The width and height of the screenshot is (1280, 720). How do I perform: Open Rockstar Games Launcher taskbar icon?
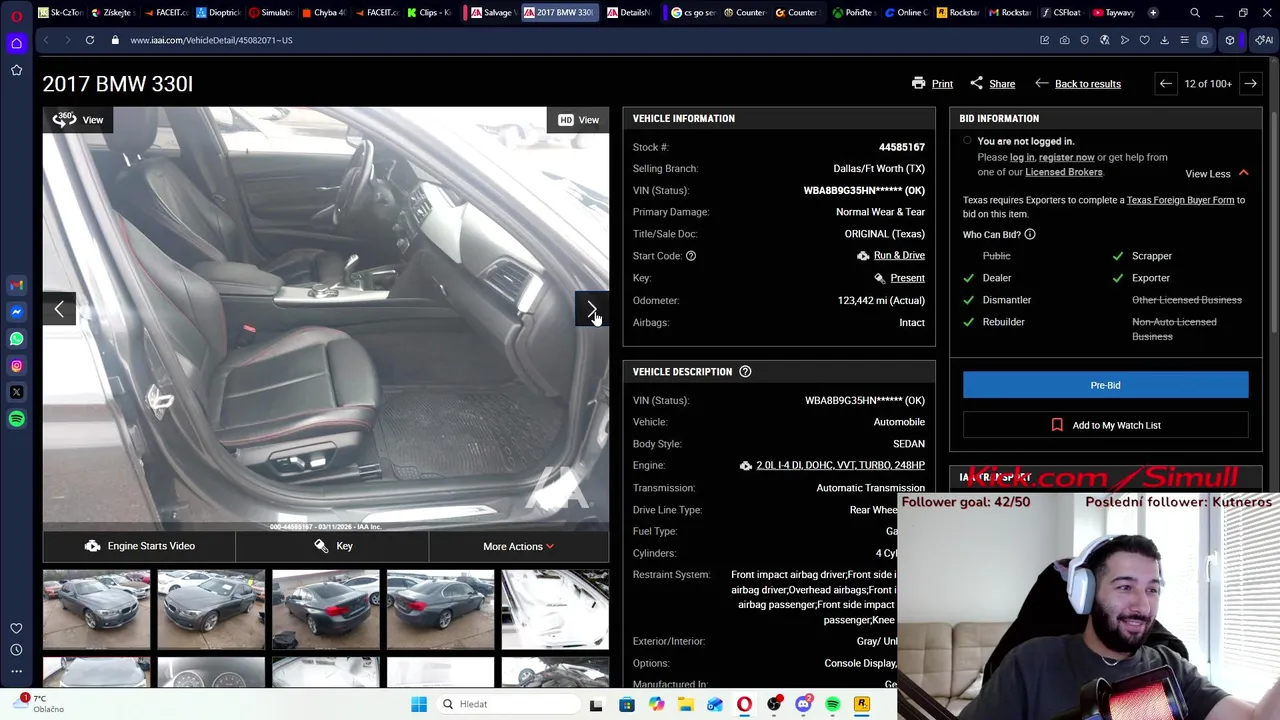pos(861,704)
